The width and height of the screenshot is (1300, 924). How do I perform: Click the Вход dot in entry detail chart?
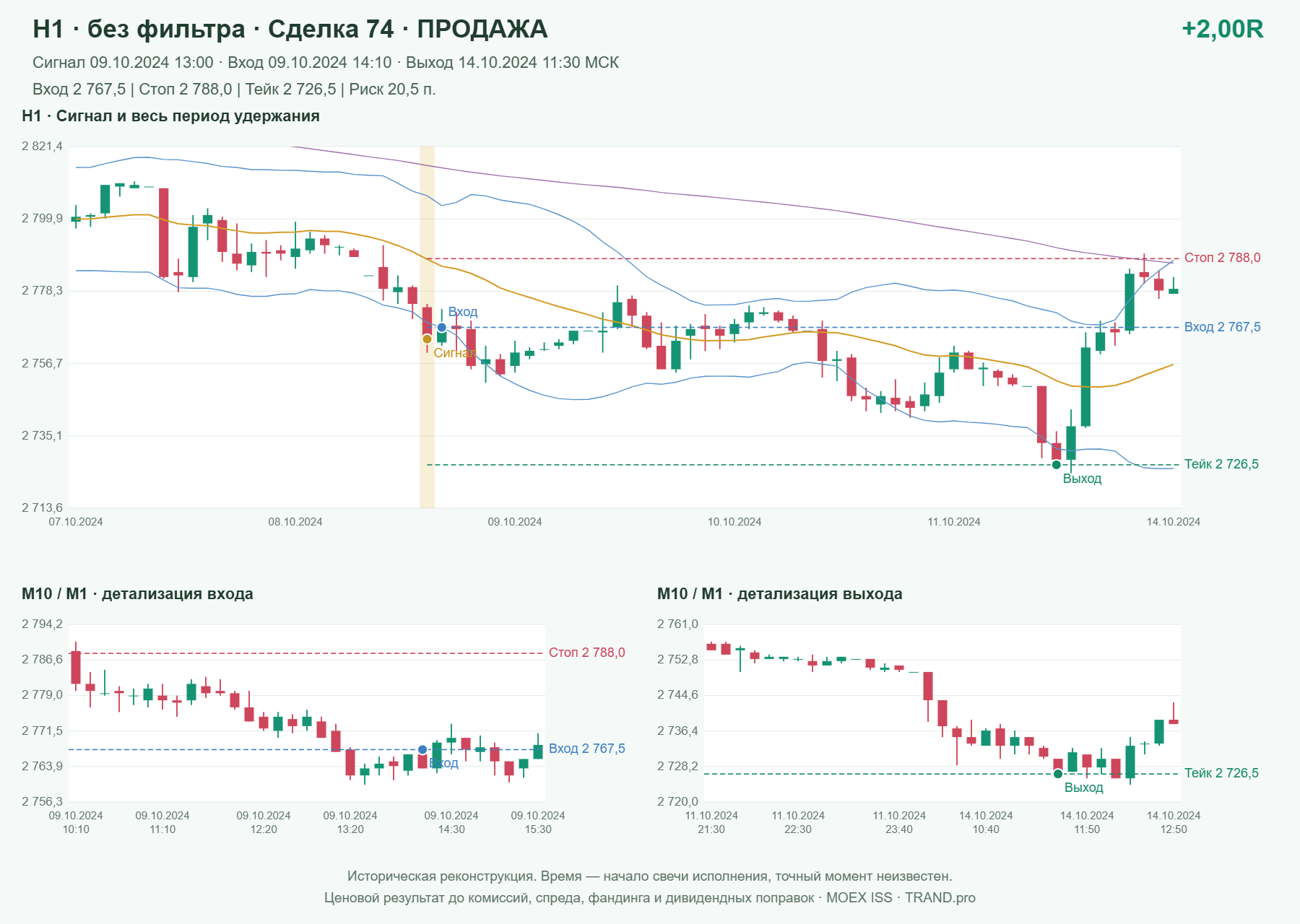point(422,750)
